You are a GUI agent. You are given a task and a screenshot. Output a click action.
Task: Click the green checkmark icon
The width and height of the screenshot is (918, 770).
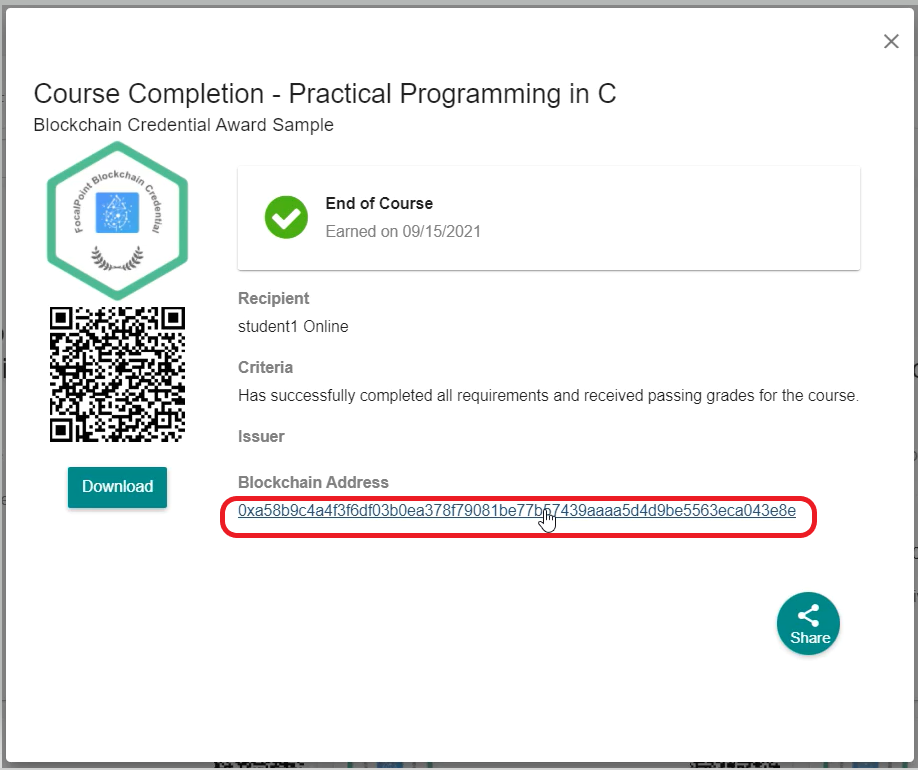[286, 217]
